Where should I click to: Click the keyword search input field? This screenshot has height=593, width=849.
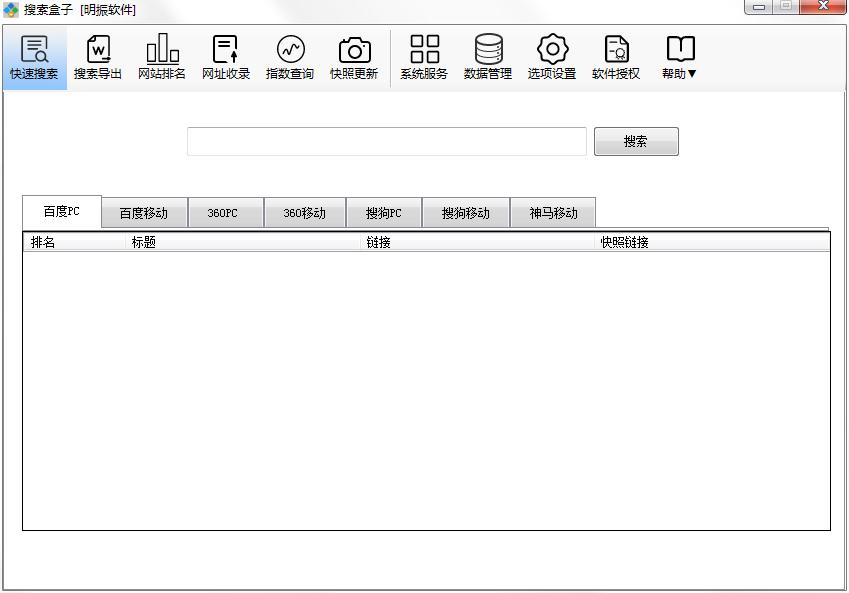pos(386,142)
